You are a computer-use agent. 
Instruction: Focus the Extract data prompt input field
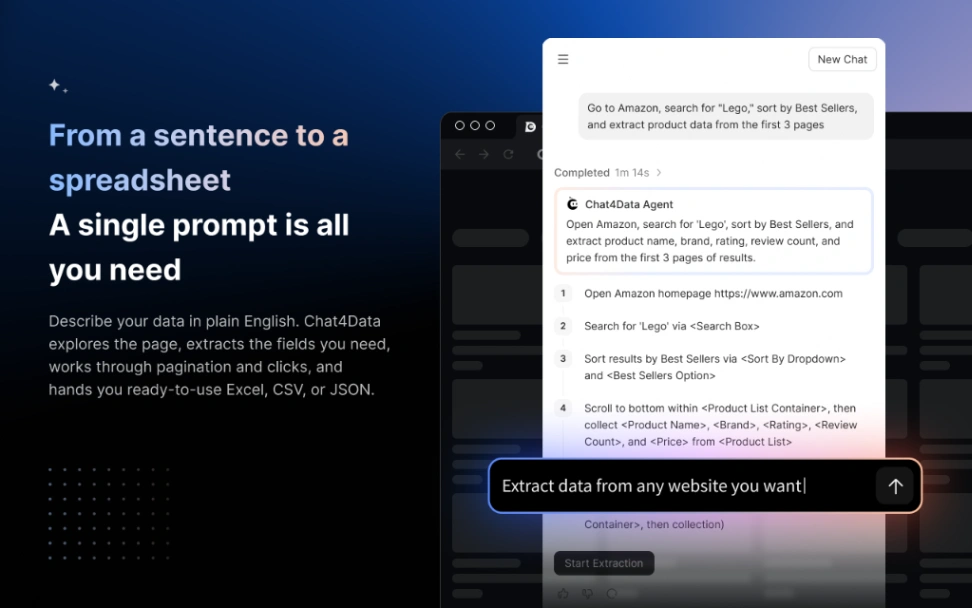click(x=682, y=487)
